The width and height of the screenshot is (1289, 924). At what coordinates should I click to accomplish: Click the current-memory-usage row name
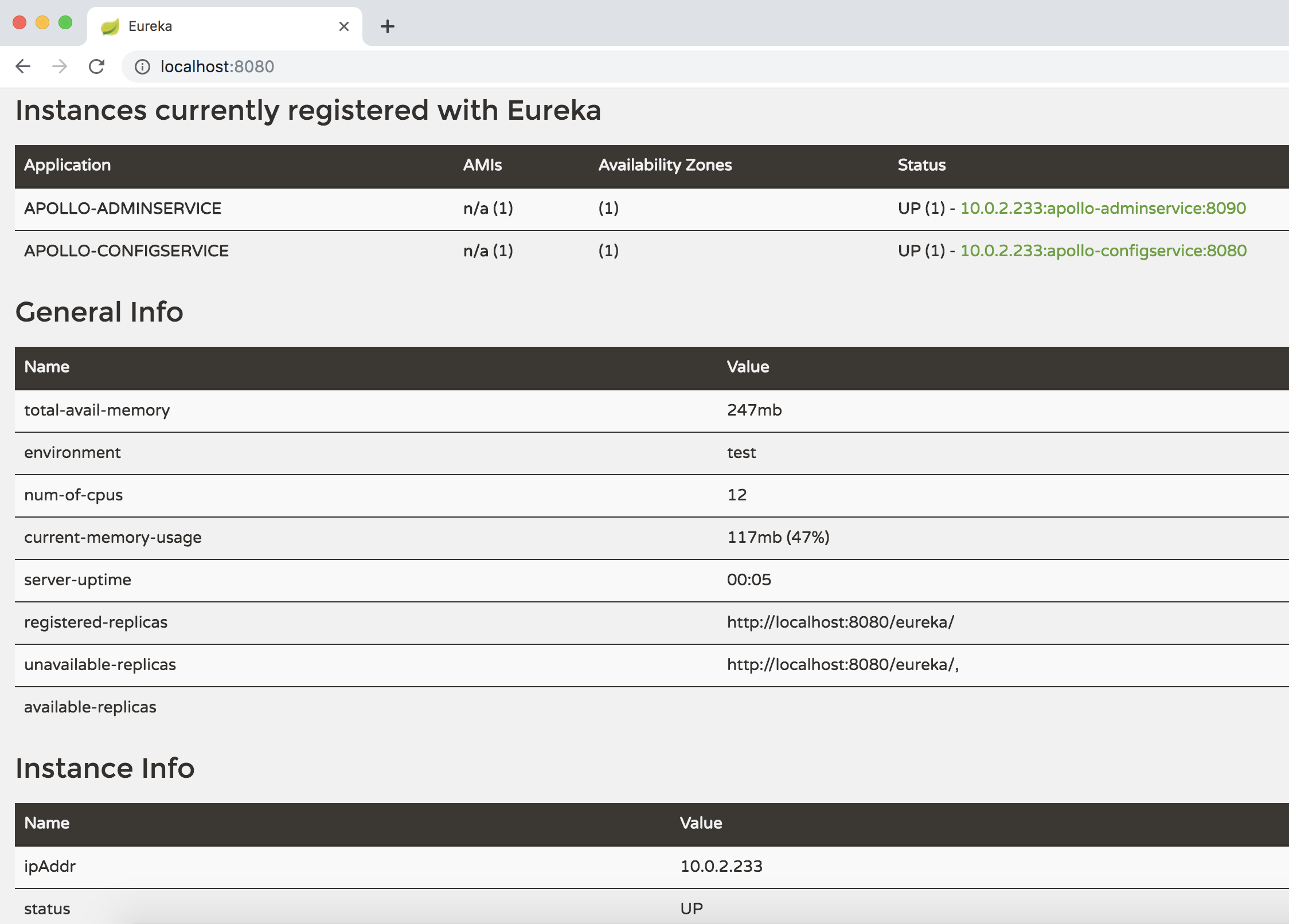pyautogui.click(x=113, y=538)
